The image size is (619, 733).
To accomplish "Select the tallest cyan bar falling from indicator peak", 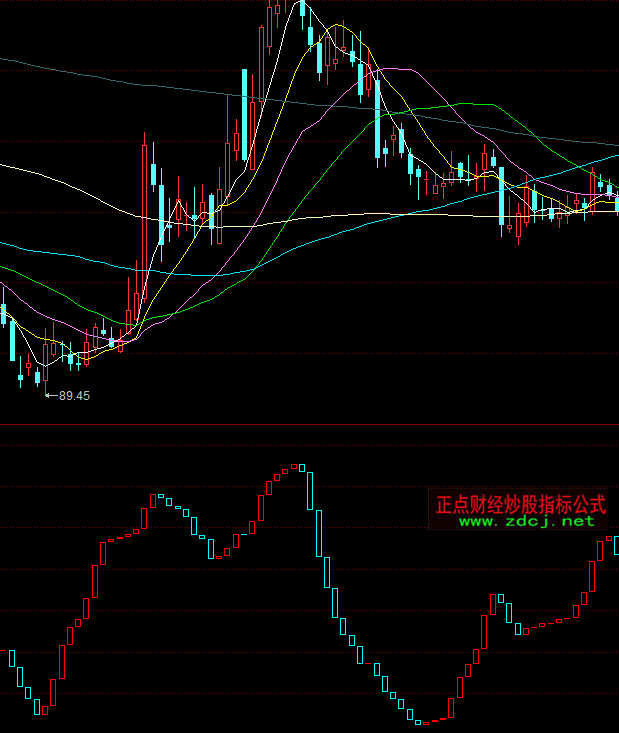I will point(319,533).
